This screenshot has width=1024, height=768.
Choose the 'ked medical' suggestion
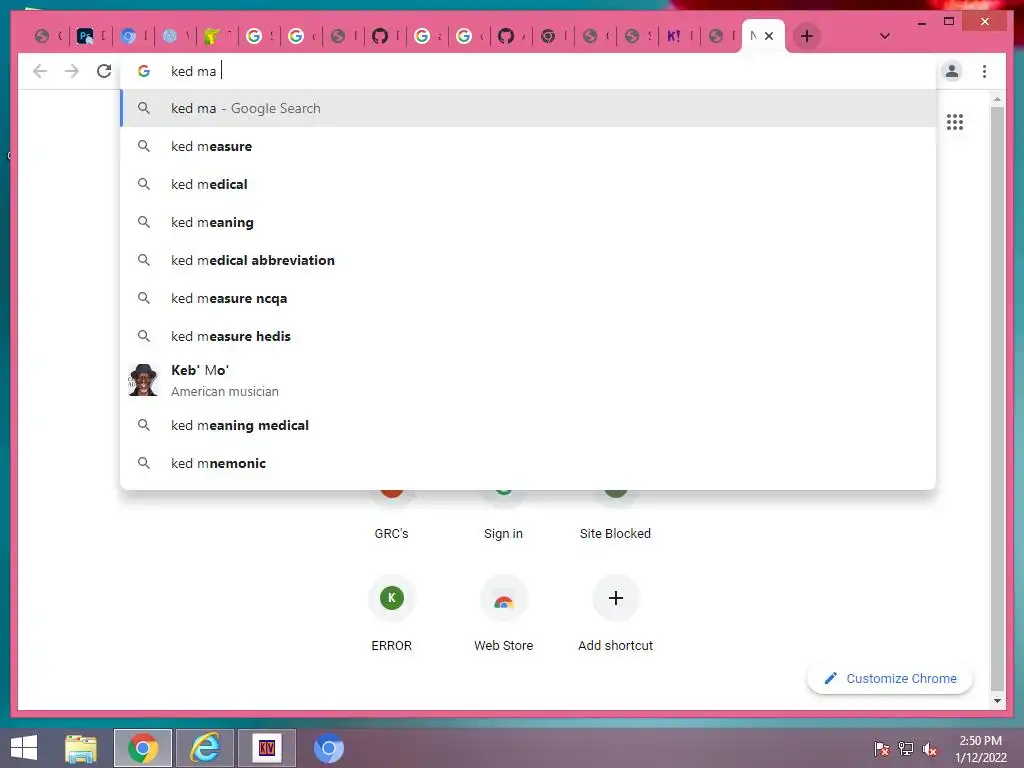pos(528,184)
